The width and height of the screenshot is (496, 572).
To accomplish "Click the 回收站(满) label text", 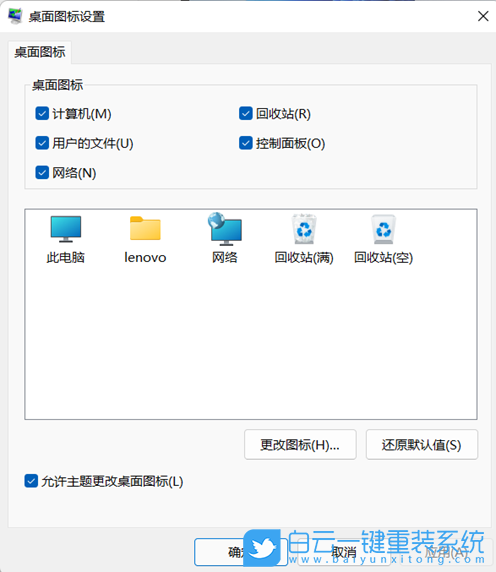I will tap(304, 258).
